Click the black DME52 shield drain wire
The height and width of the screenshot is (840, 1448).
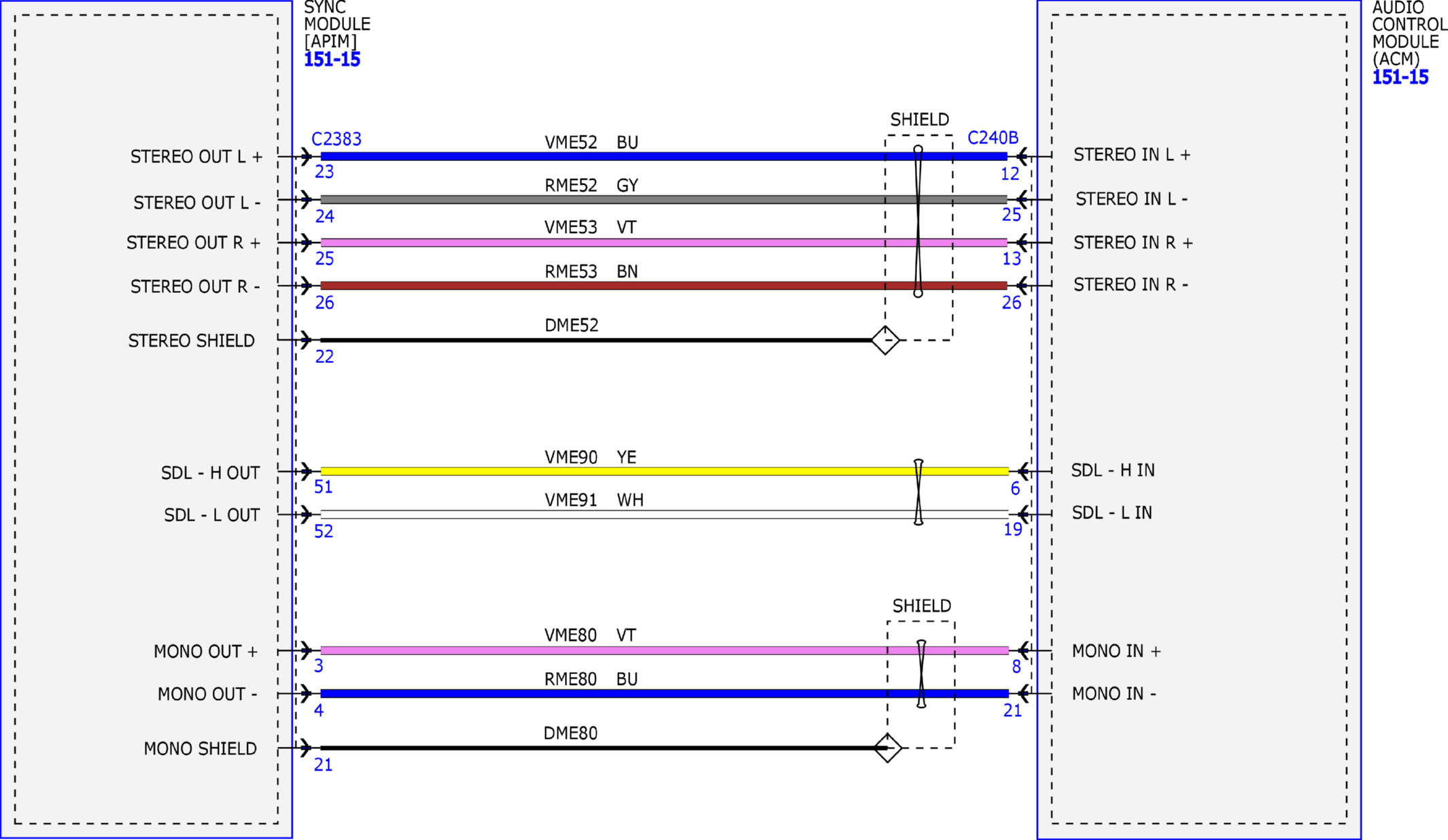pos(596,340)
